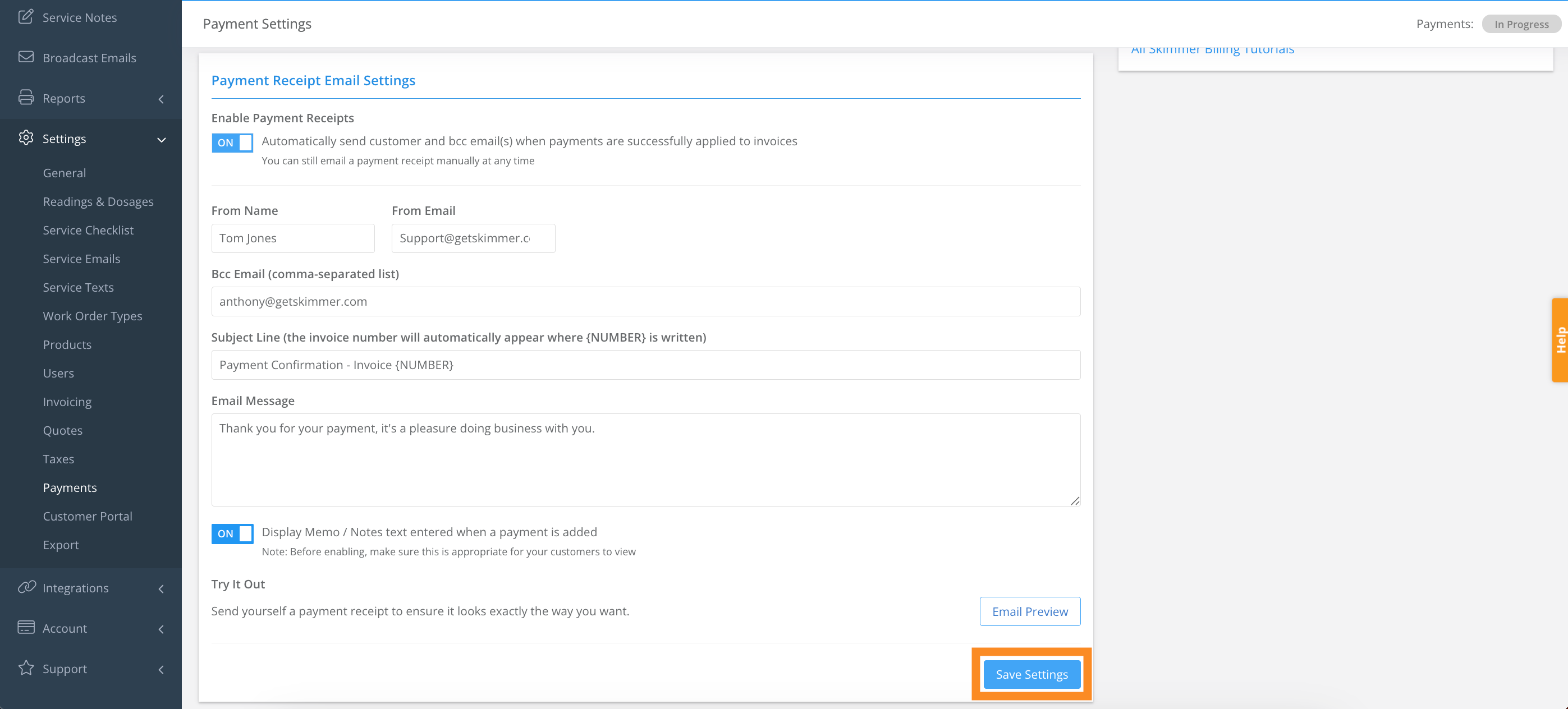
Task: Click the In Progress payments badge
Action: click(x=1521, y=24)
